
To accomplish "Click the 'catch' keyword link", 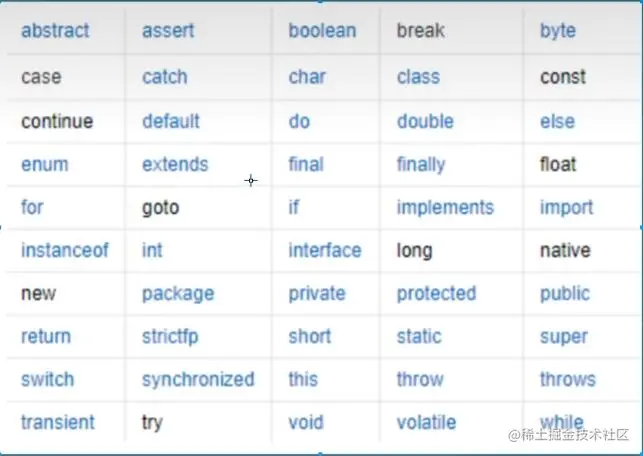I will (x=165, y=77).
